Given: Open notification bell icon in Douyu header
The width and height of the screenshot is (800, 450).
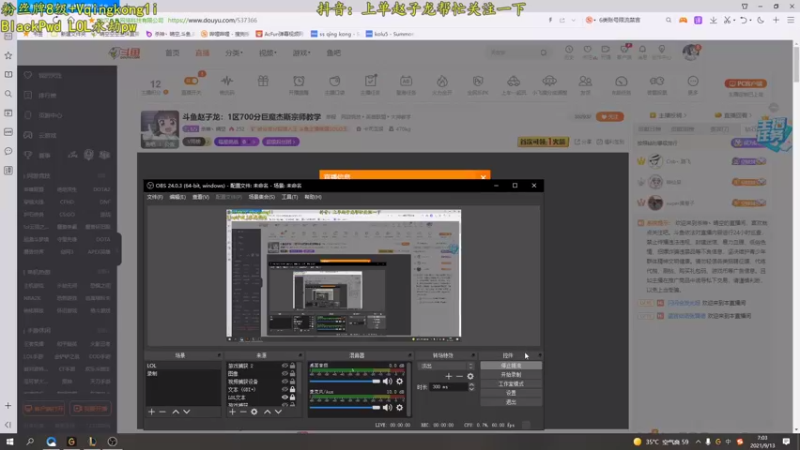Looking at the screenshot, I should (642, 49).
